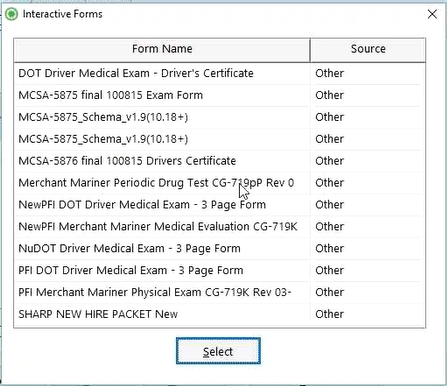447x386 pixels.
Task: Choose NewPFI Merchant Mariner Medical Evaluation CG-719K
Action: click(x=158, y=227)
